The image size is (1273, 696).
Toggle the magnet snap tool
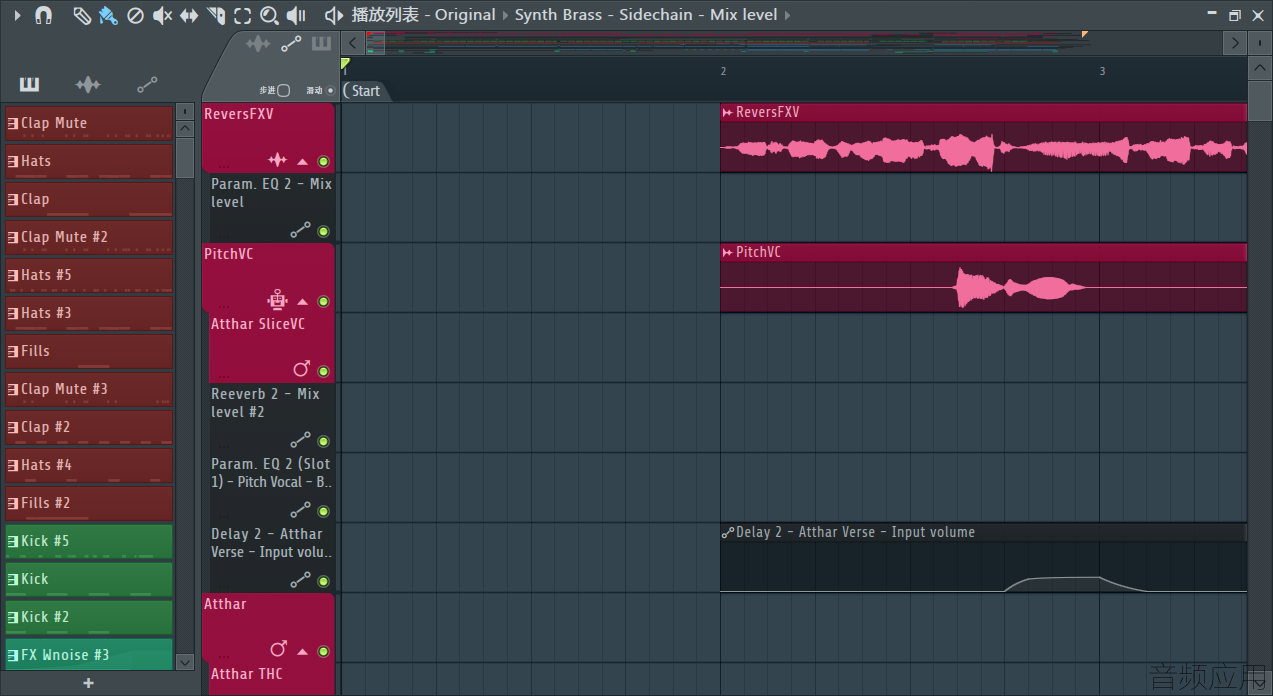tap(43, 15)
